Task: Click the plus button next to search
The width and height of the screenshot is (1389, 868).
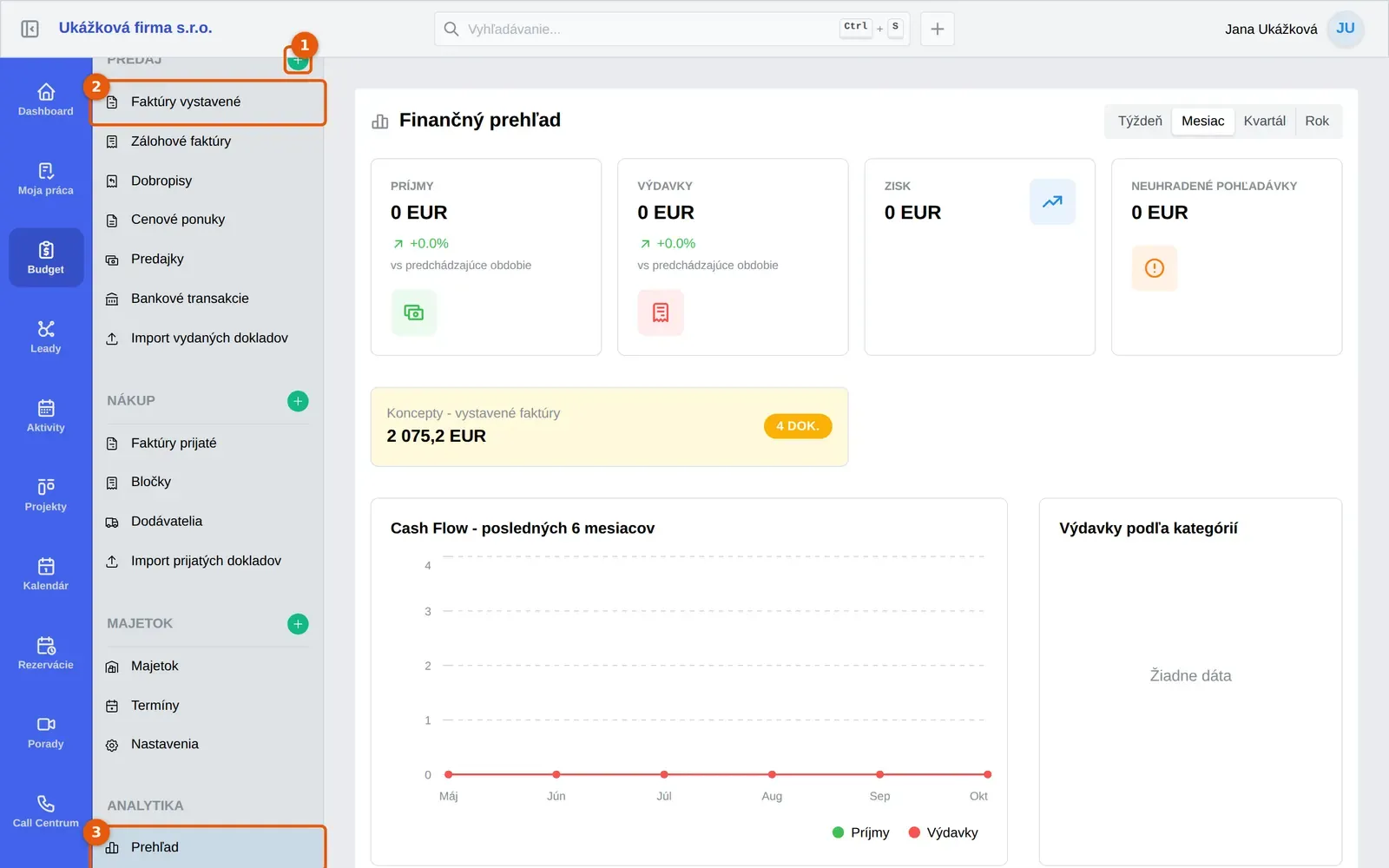Action: (x=938, y=29)
